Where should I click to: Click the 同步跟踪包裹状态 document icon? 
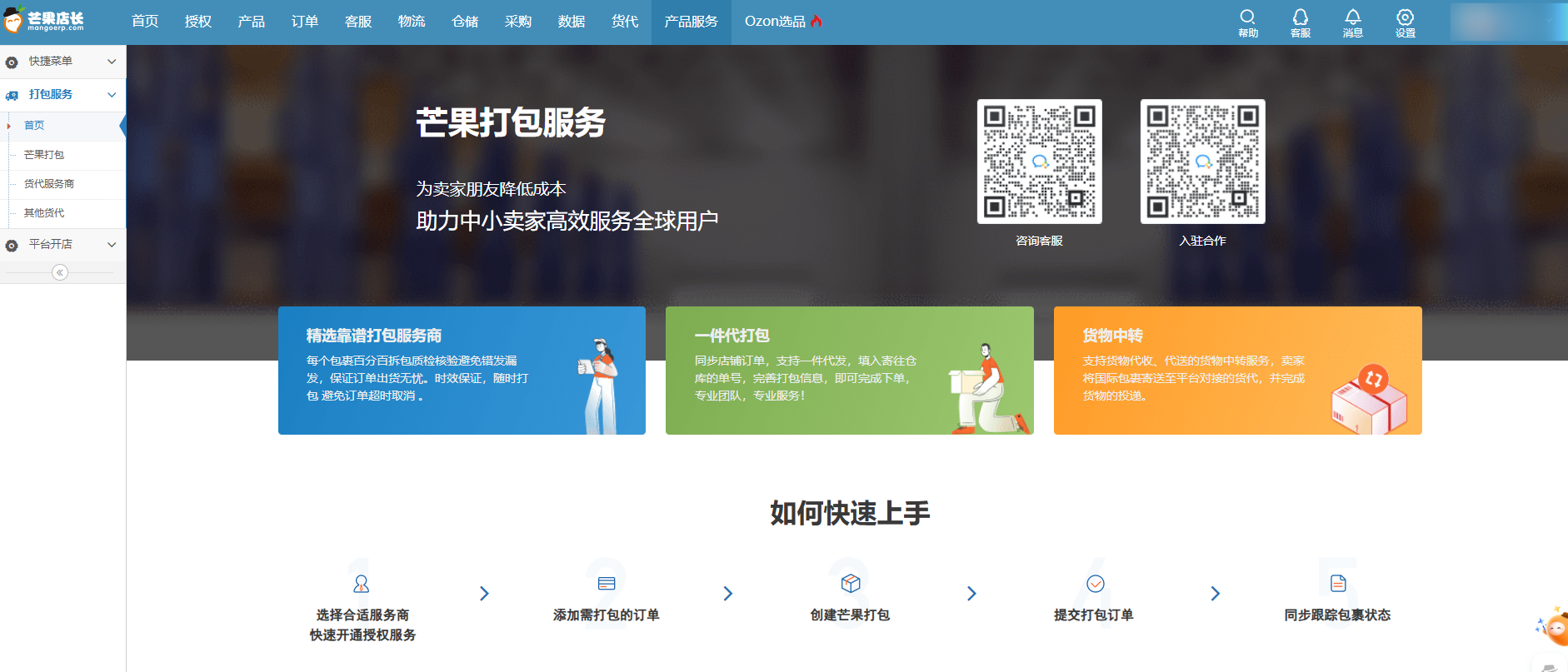pyautogui.click(x=1337, y=583)
